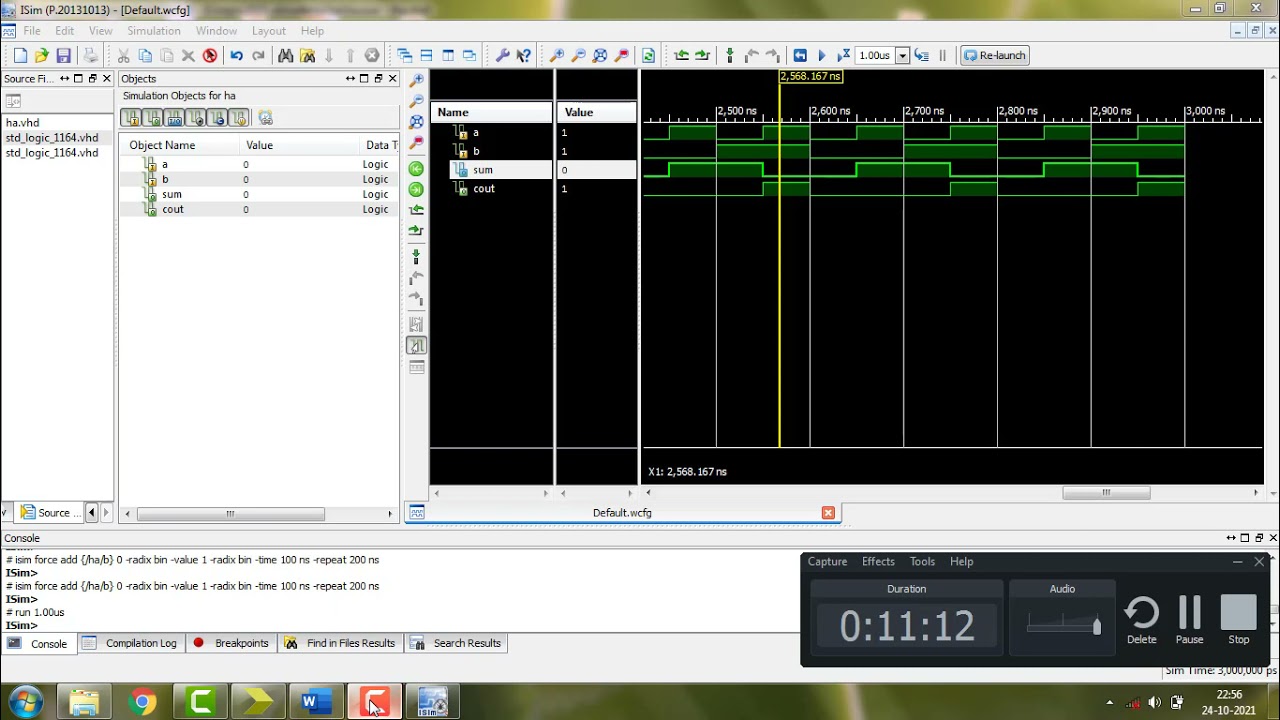Click the green refresh/reload icon
1280x720 pixels.
pyautogui.click(x=649, y=56)
